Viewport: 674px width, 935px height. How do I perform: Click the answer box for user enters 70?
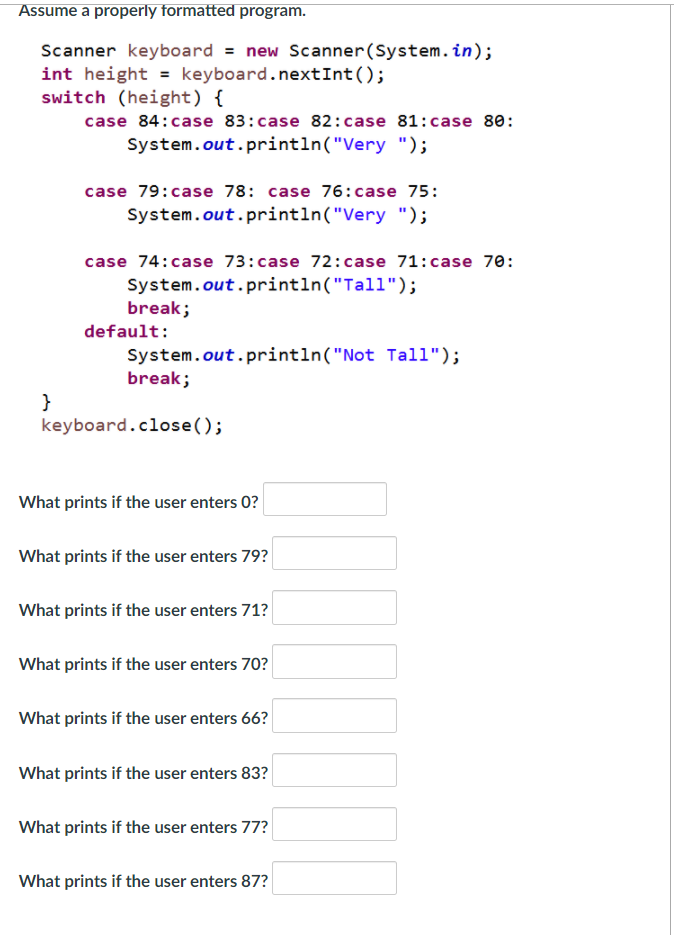334,661
